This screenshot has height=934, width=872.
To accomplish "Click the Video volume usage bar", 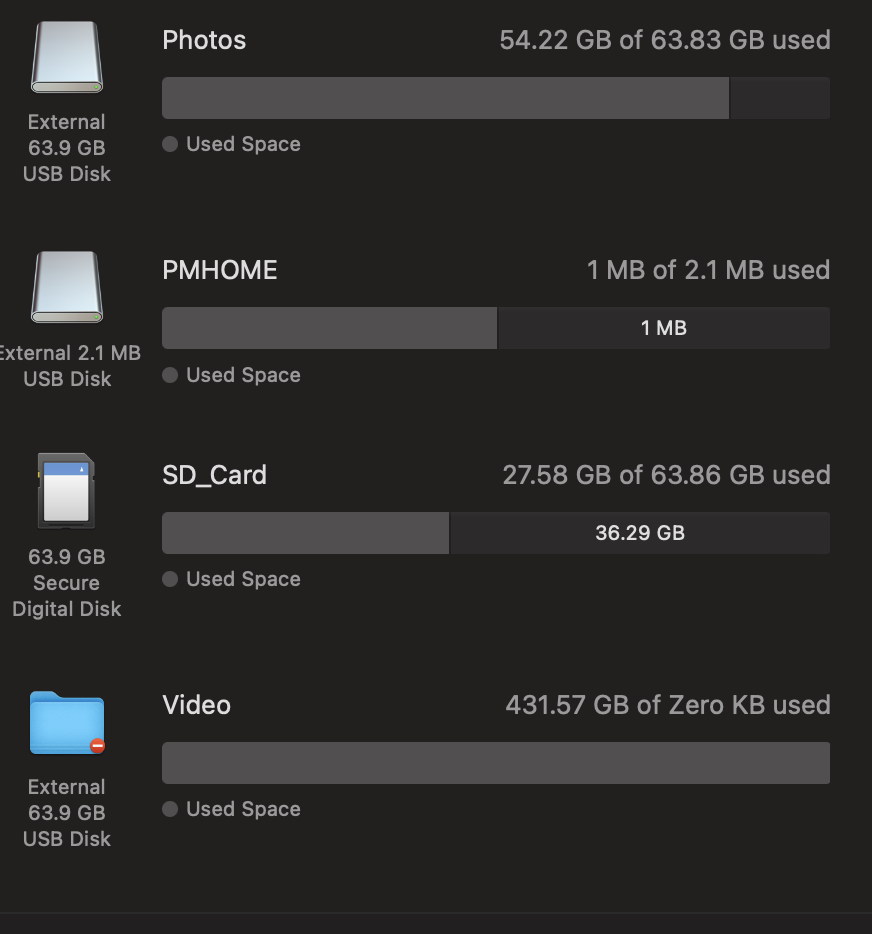I will point(496,762).
